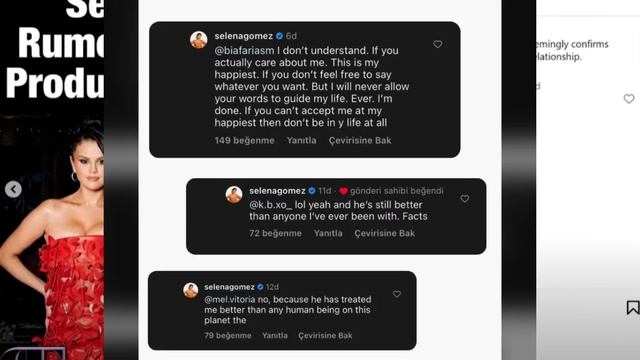
Task: Open selenagomez avatar in 12d comment
Action: tap(191, 290)
